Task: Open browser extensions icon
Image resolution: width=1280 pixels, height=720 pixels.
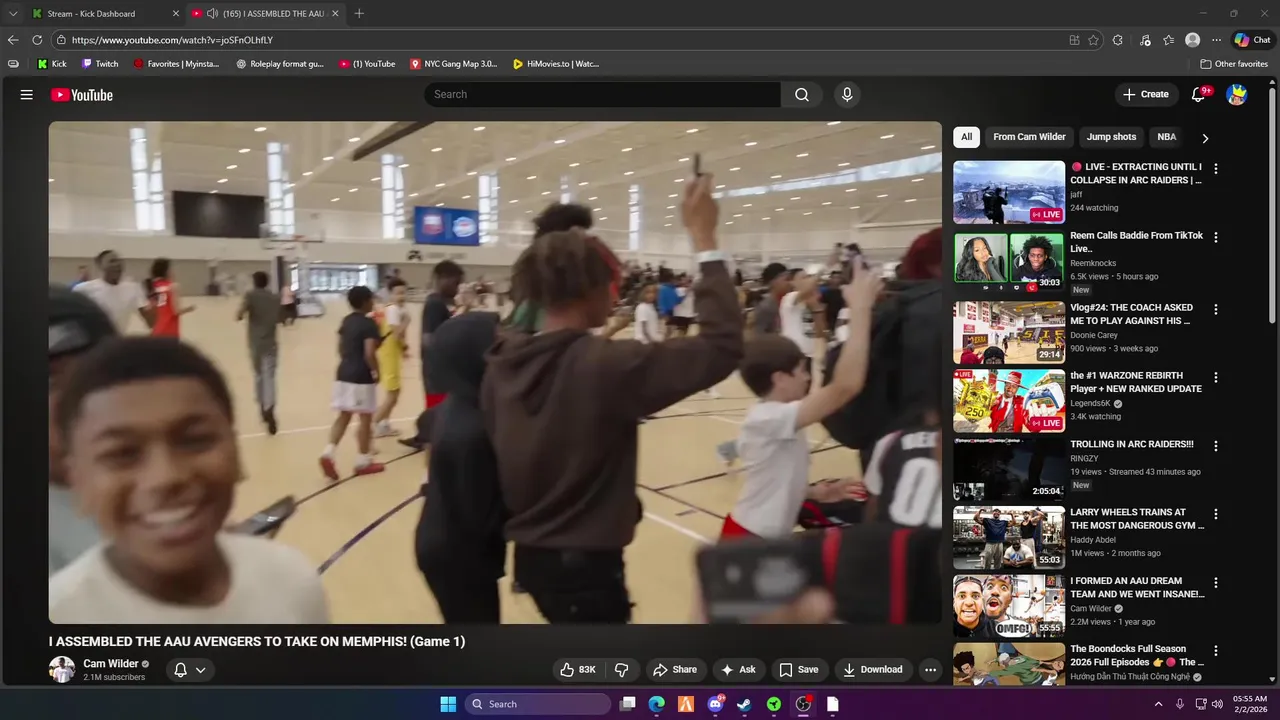Action: 1118,40
